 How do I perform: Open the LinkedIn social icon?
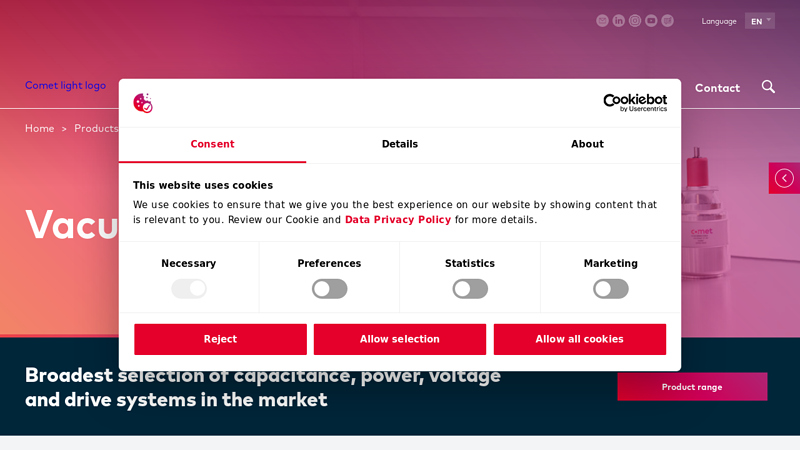(x=618, y=21)
